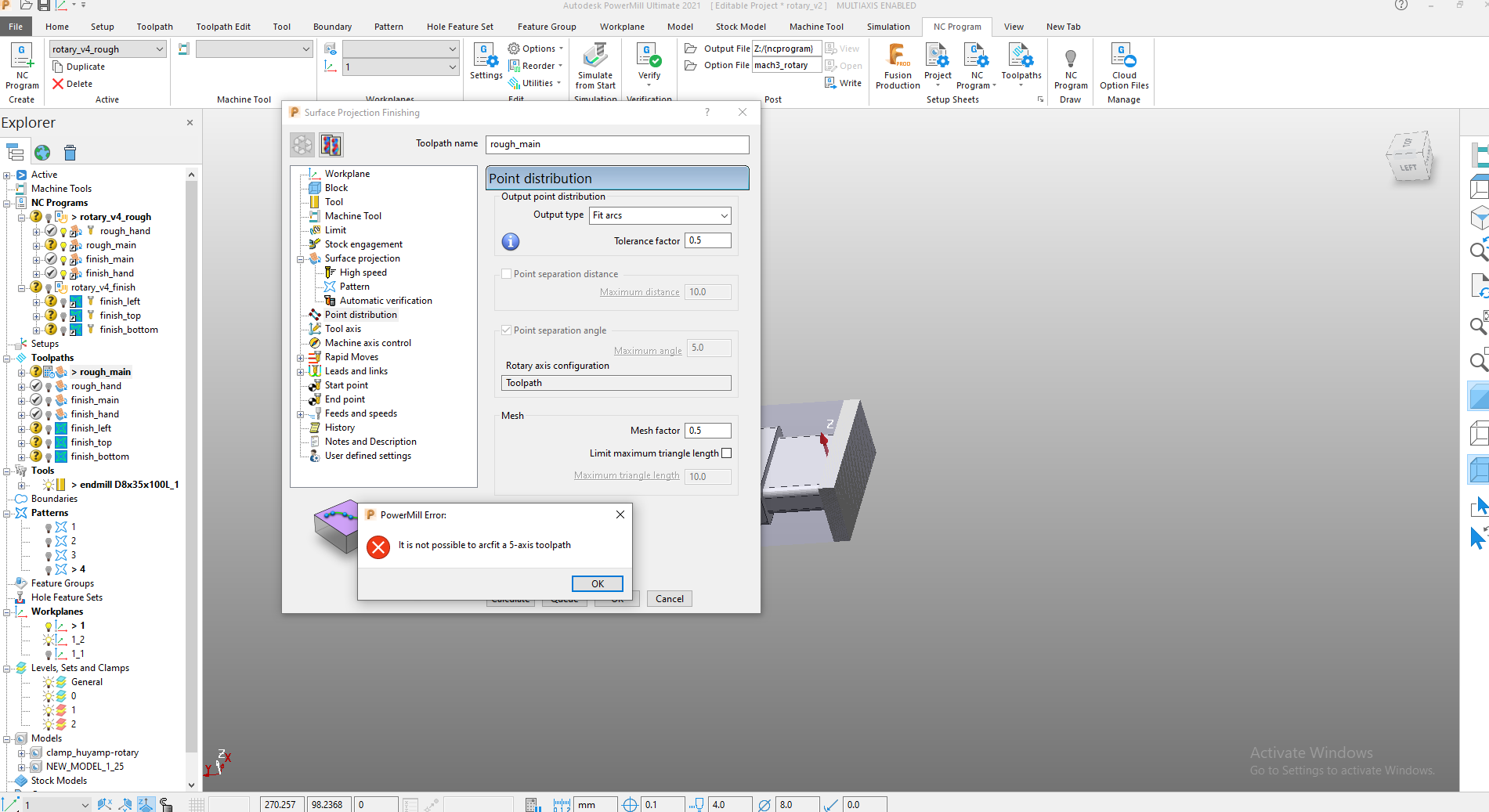Click the Mesh factor input field
The height and width of the screenshot is (812, 1489).
(x=708, y=431)
